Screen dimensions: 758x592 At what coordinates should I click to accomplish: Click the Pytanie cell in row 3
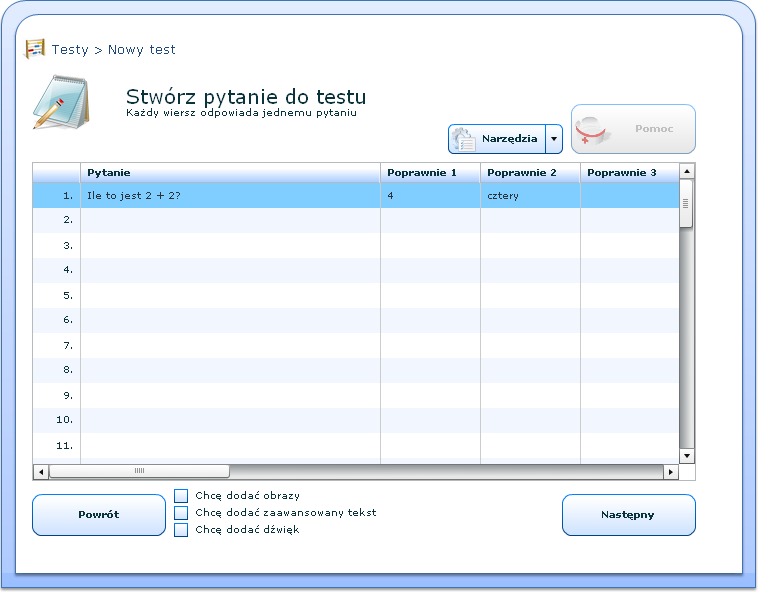click(x=230, y=245)
